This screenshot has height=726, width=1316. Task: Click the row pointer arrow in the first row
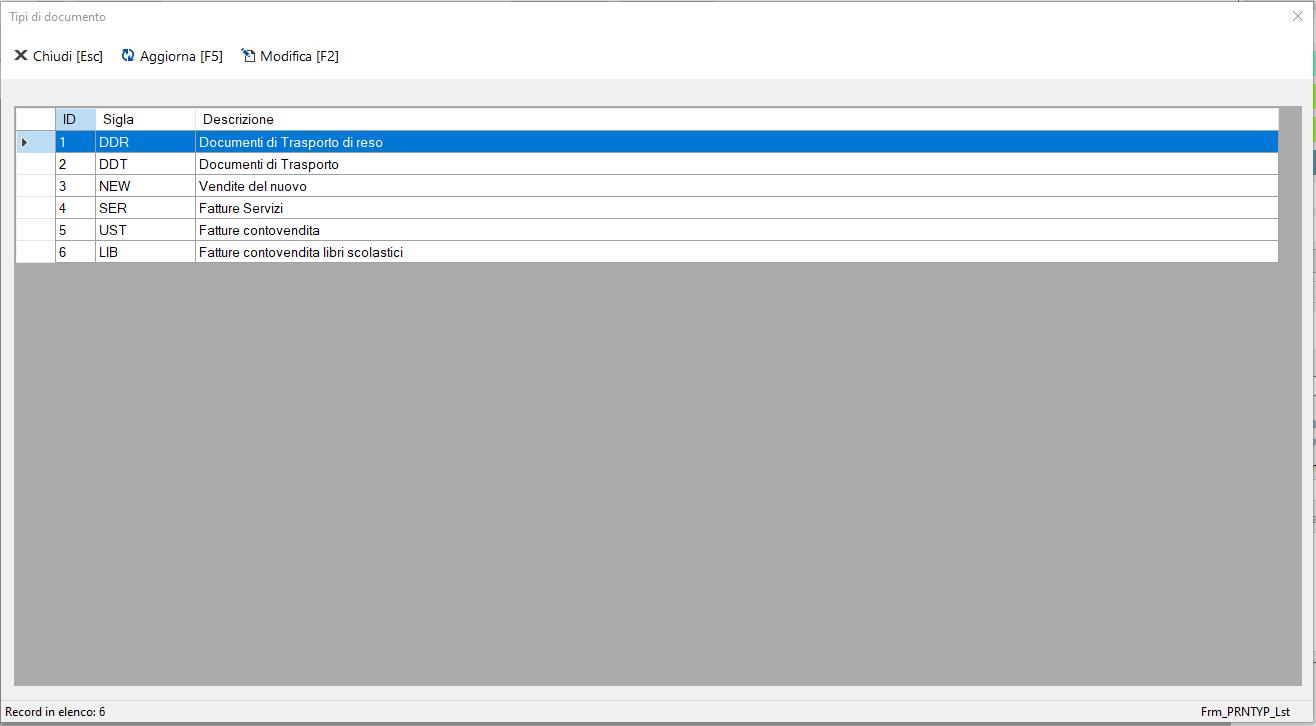[x=24, y=142]
